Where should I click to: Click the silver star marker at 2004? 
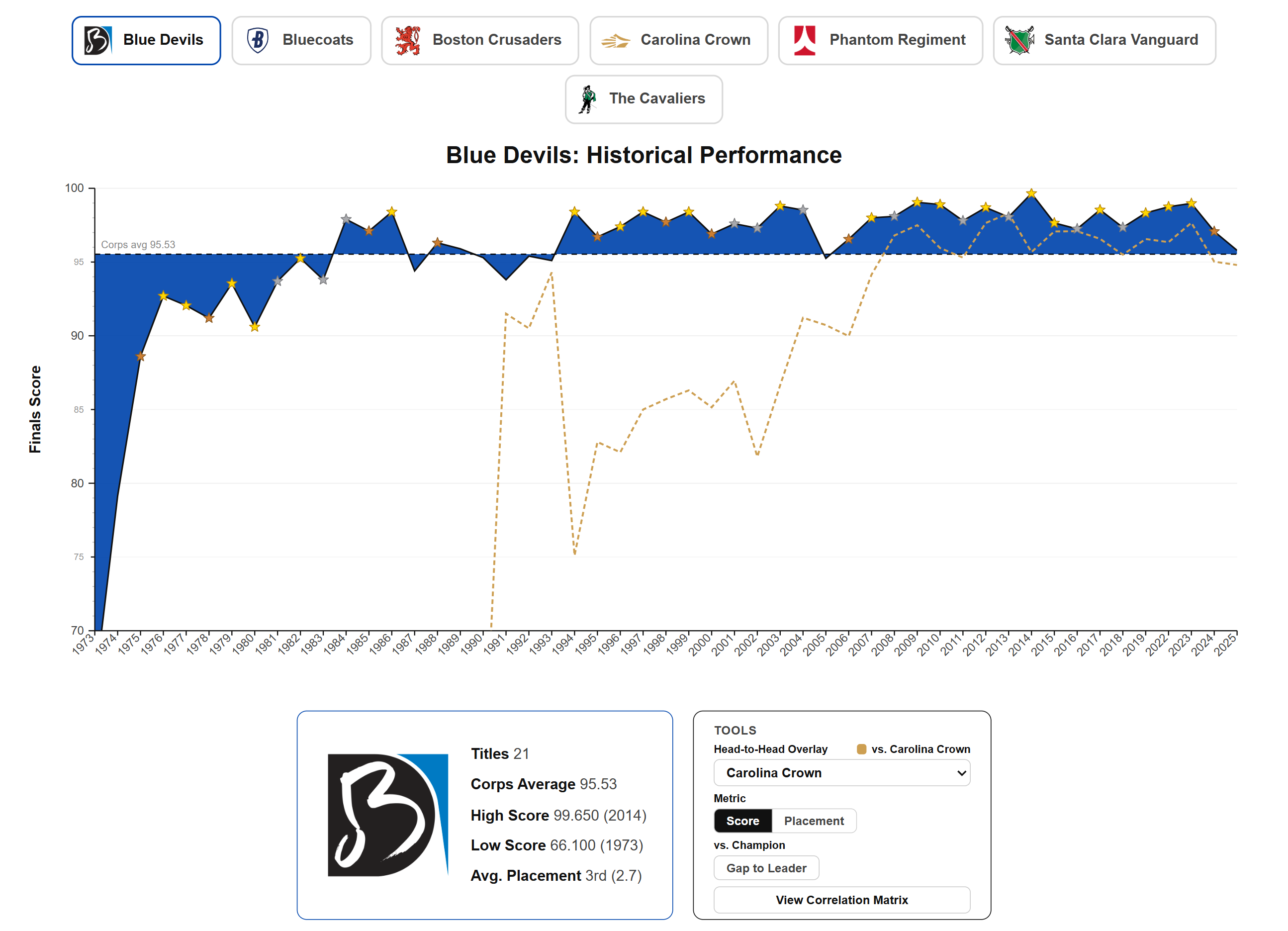(x=803, y=209)
